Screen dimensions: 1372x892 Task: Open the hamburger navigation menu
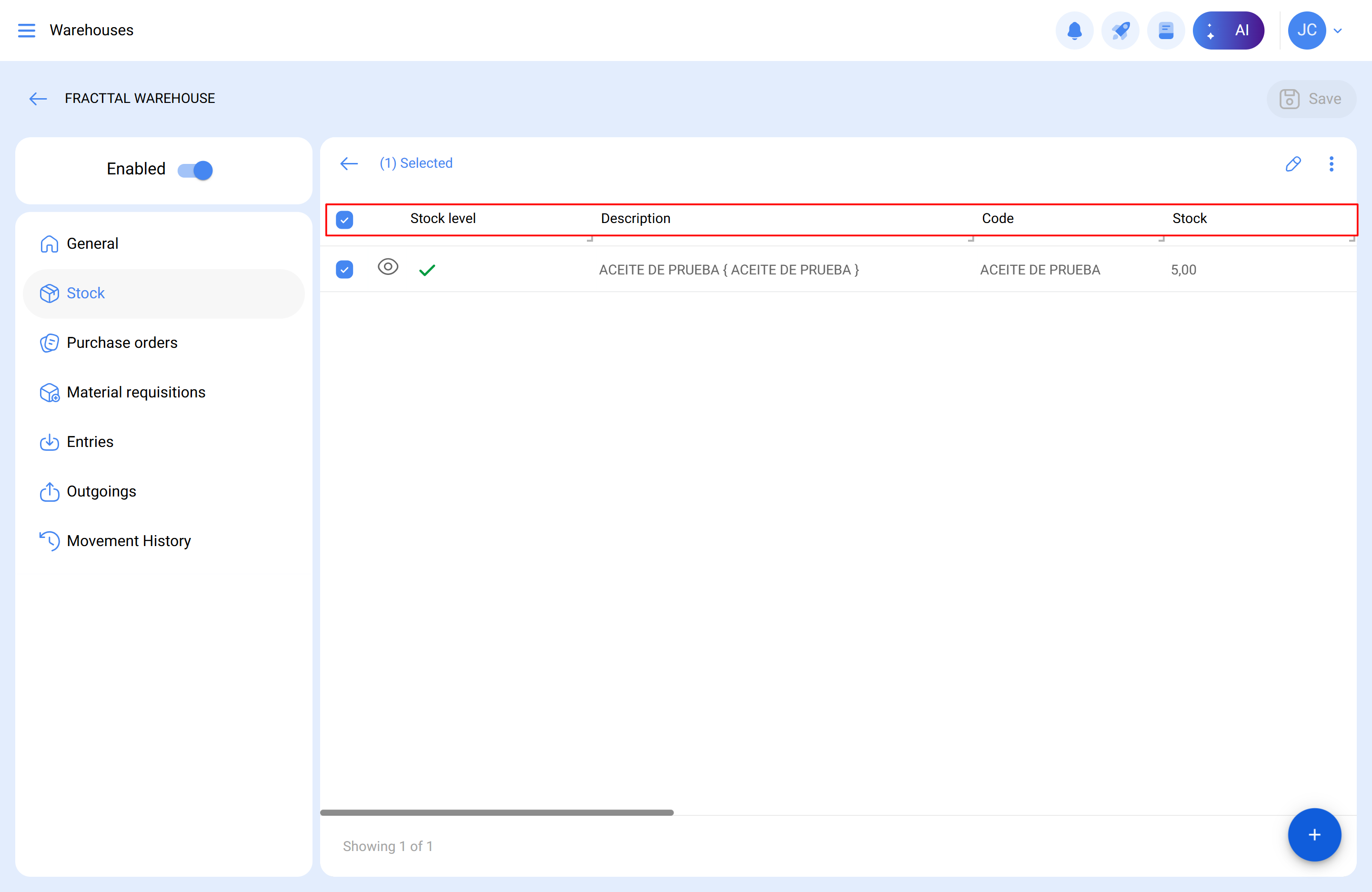coord(27,30)
